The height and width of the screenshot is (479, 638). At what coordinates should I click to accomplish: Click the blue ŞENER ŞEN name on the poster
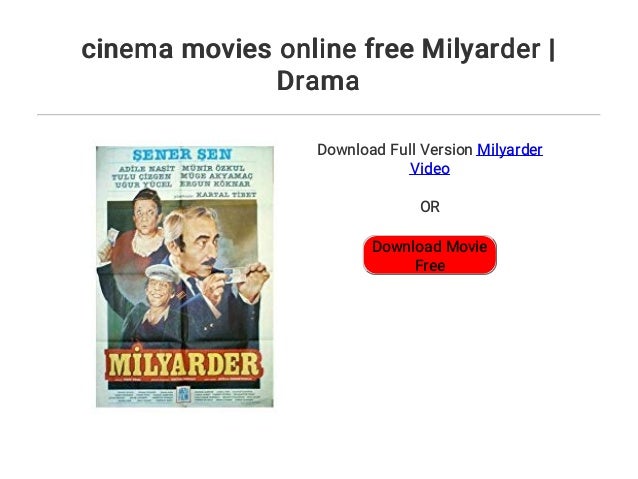pyautogui.click(x=182, y=154)
